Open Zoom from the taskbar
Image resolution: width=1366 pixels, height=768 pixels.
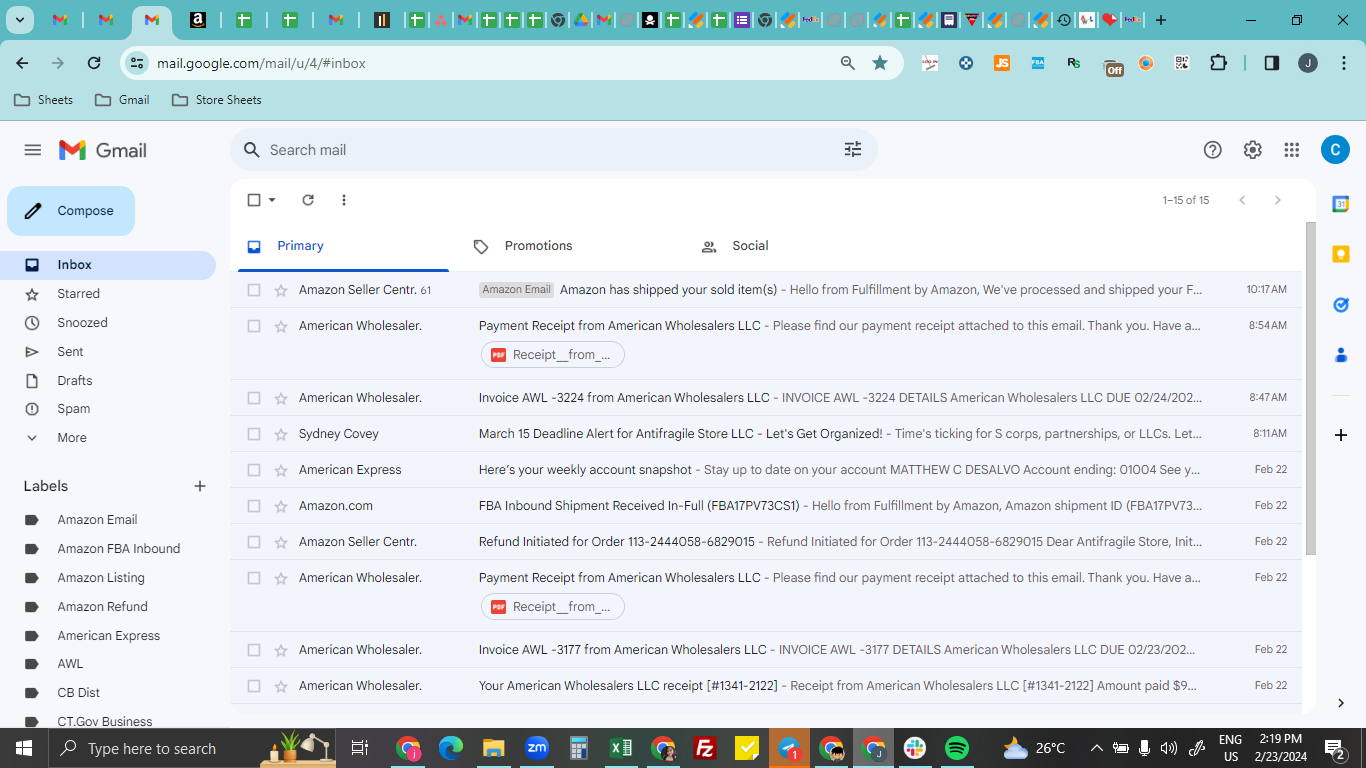tap(537, 748)
